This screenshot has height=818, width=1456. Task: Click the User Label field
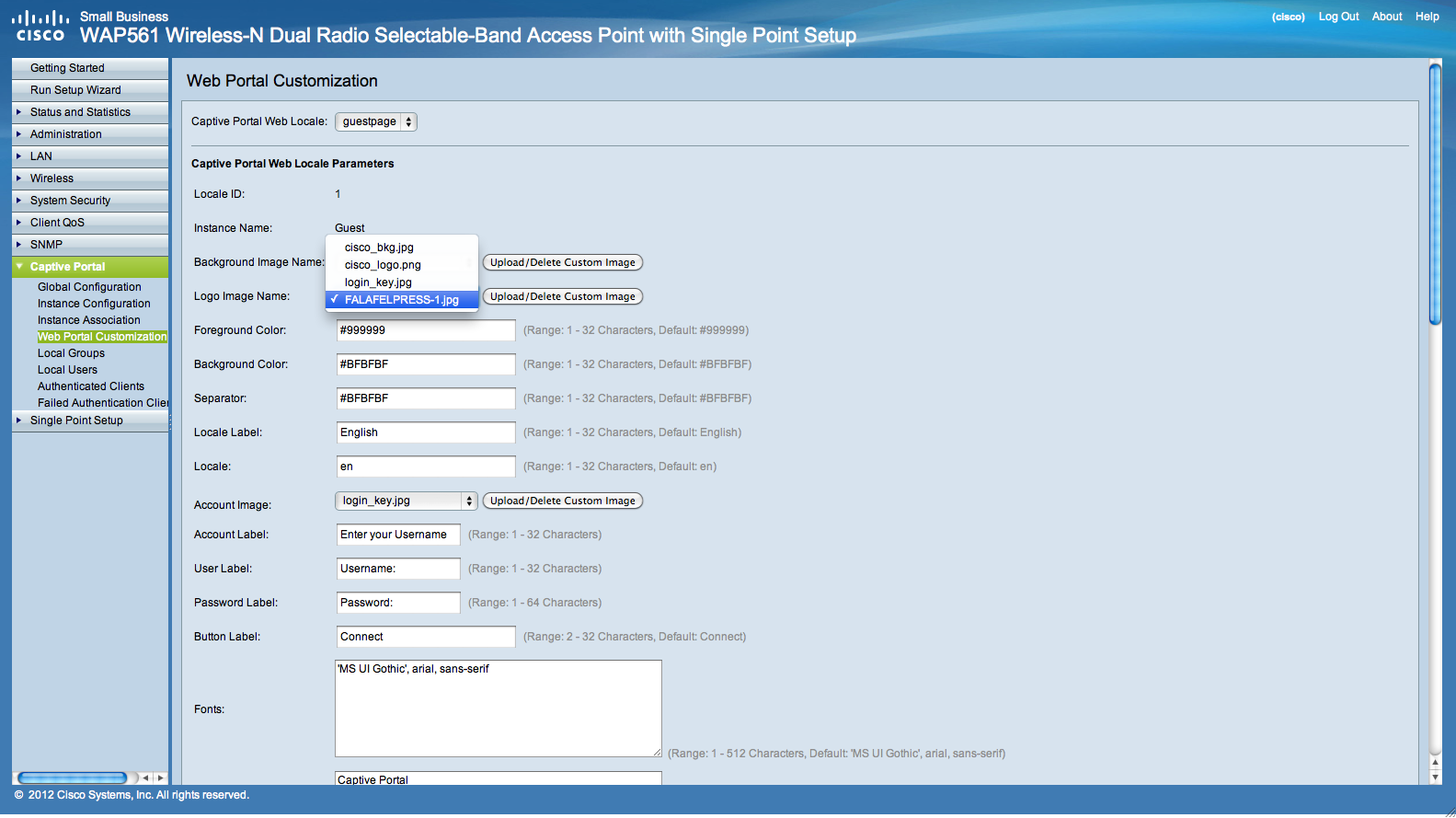398,569
